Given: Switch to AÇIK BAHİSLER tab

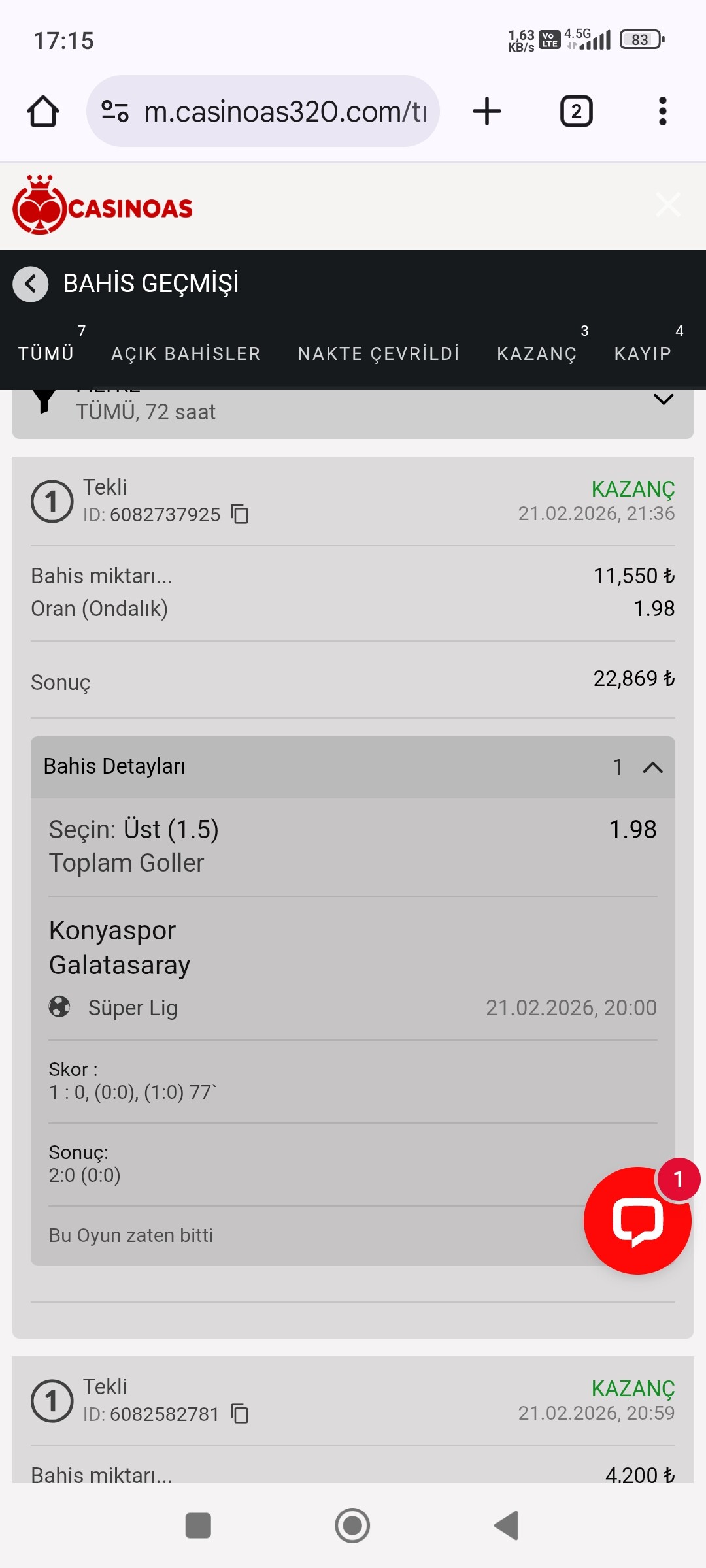Looking at the screenshot, I should pos(186,353).
